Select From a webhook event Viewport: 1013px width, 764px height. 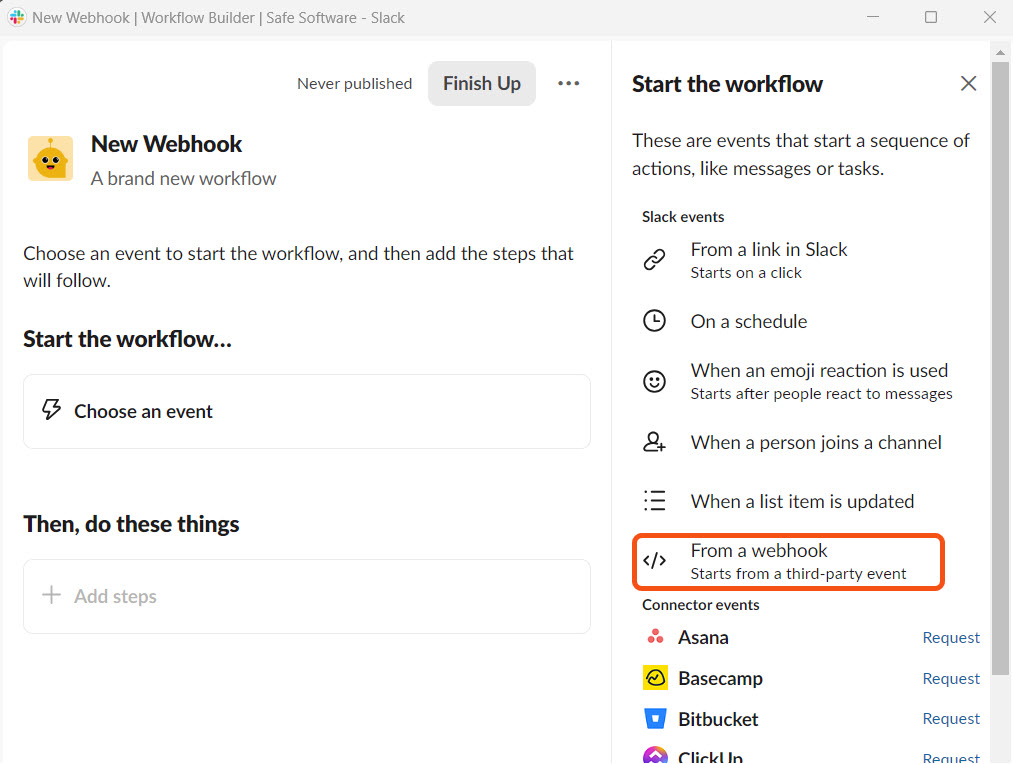point(788,561)
